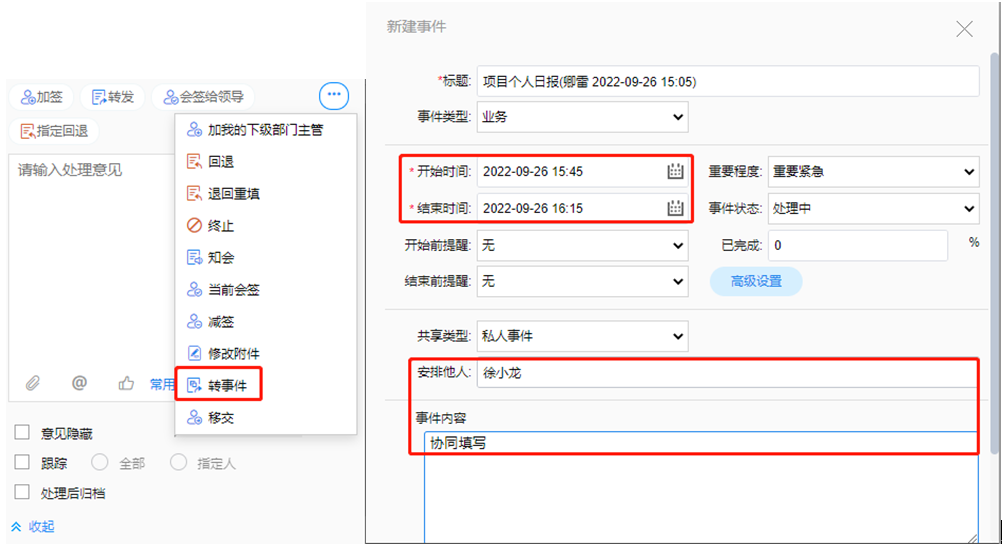This screenshot has width=1002, height=545.
Task: Click the attachment paperclip icon
Action: (32, 382)
